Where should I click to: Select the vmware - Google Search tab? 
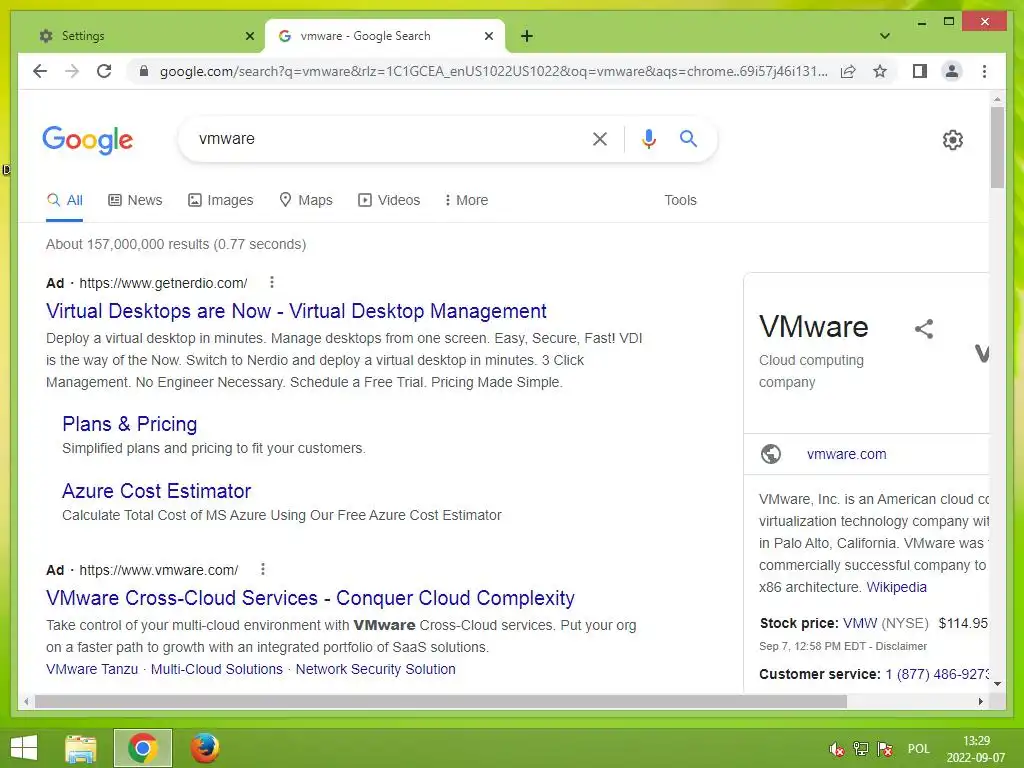click(384, 36)
